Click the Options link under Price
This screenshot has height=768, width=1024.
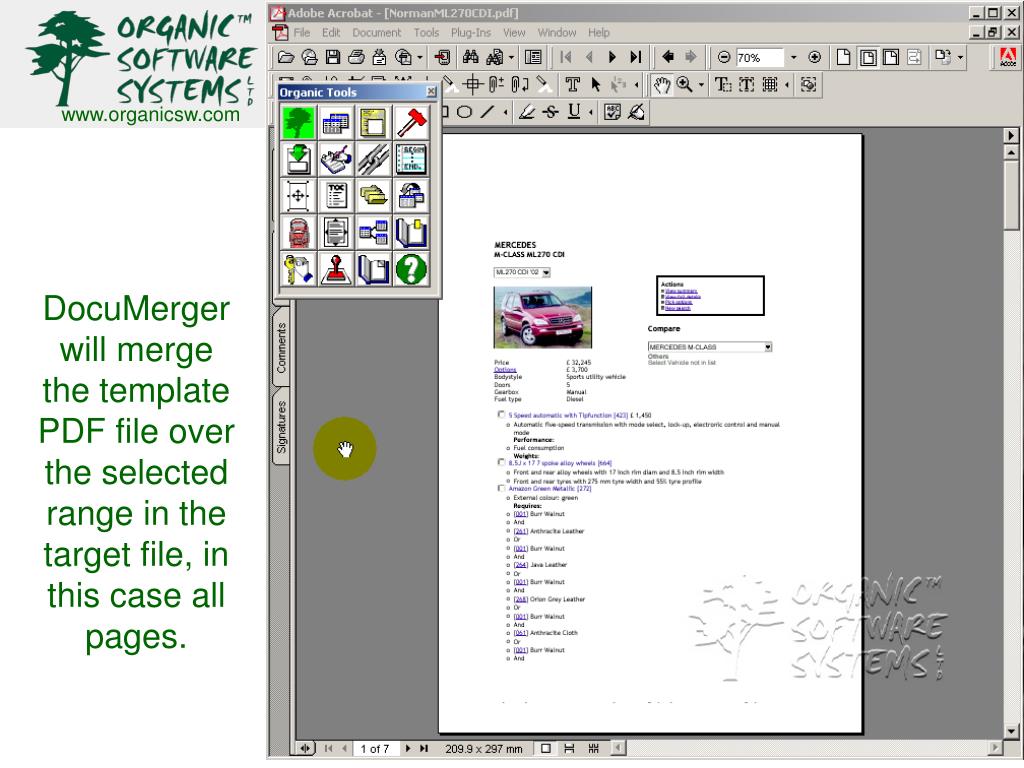505,370
